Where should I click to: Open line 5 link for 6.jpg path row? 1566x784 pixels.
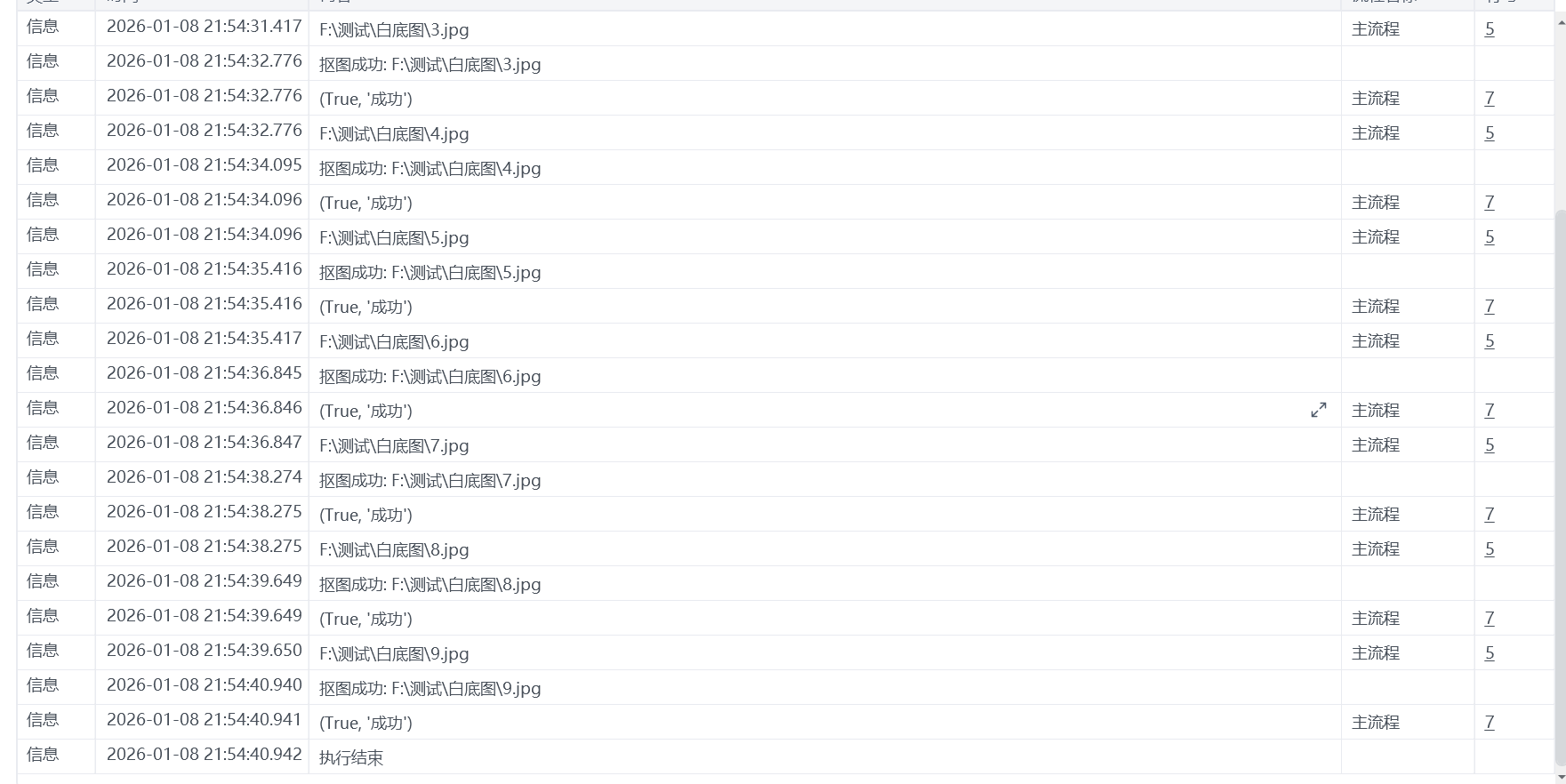(1490, 341)
